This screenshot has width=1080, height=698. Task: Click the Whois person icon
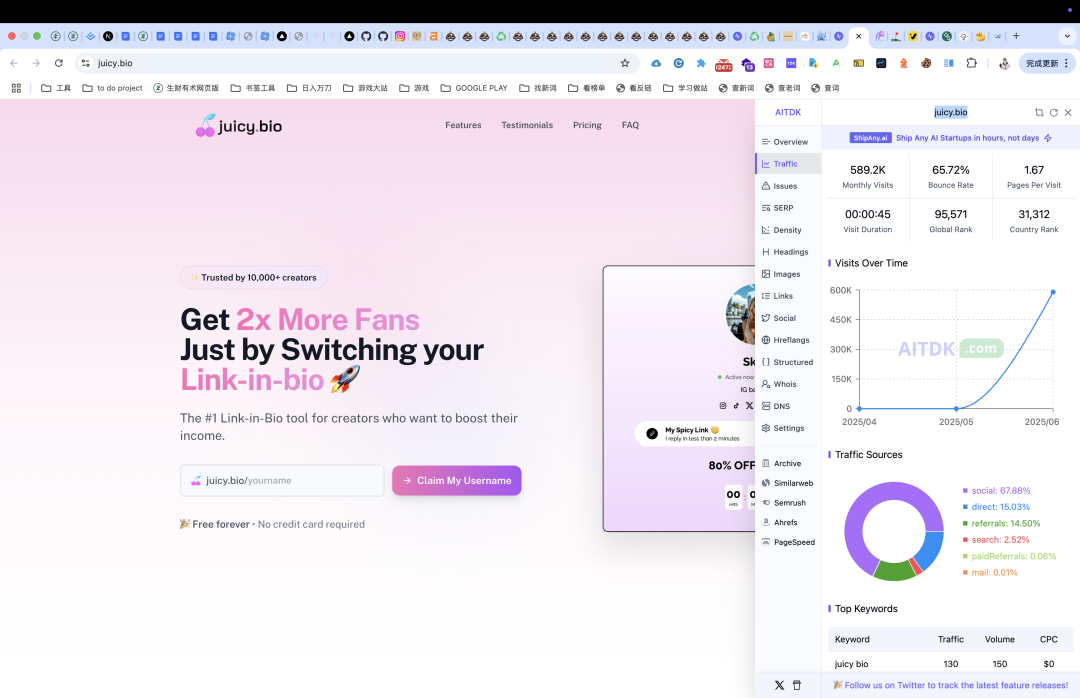766,384
